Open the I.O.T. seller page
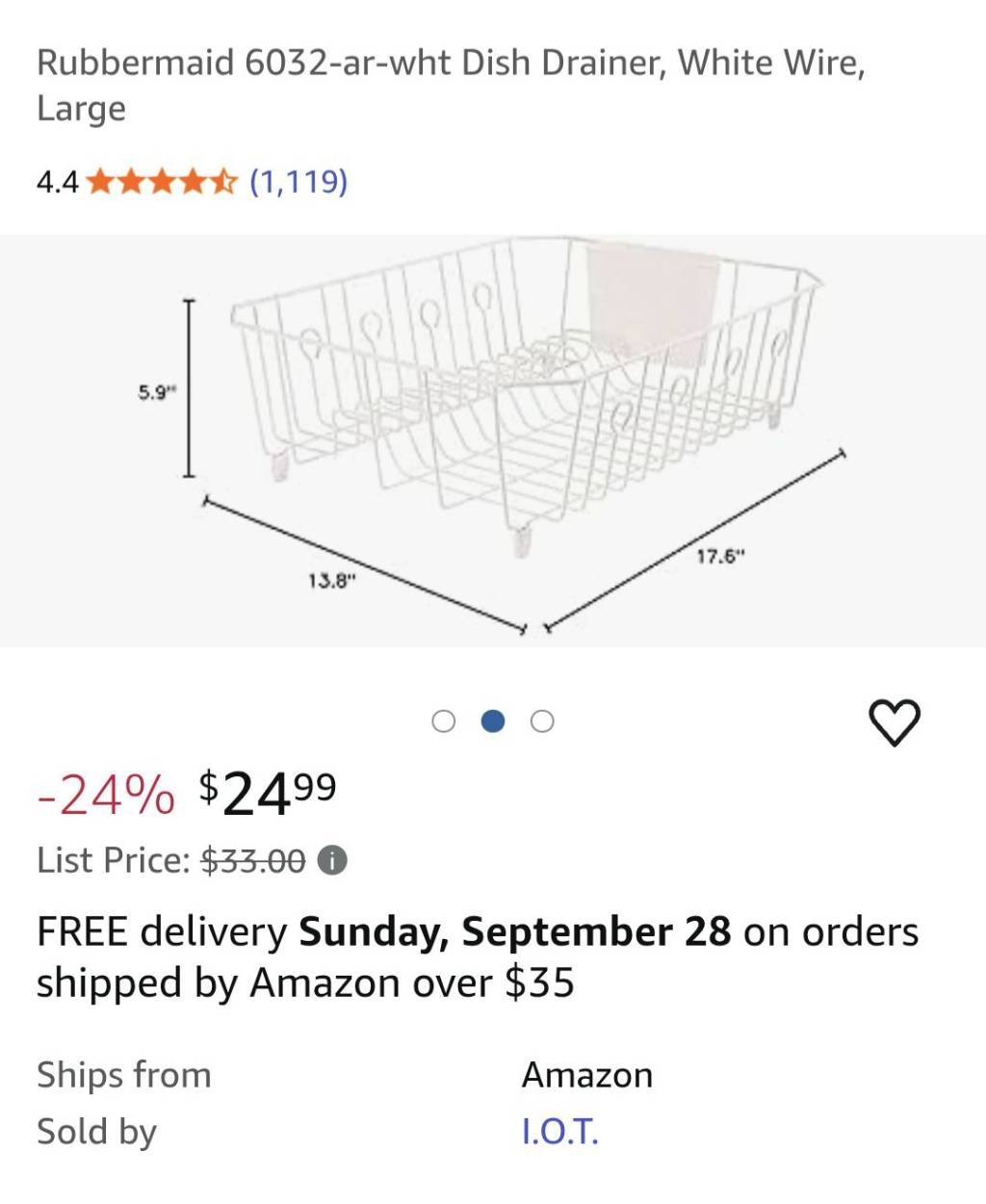 [559, 1131]
